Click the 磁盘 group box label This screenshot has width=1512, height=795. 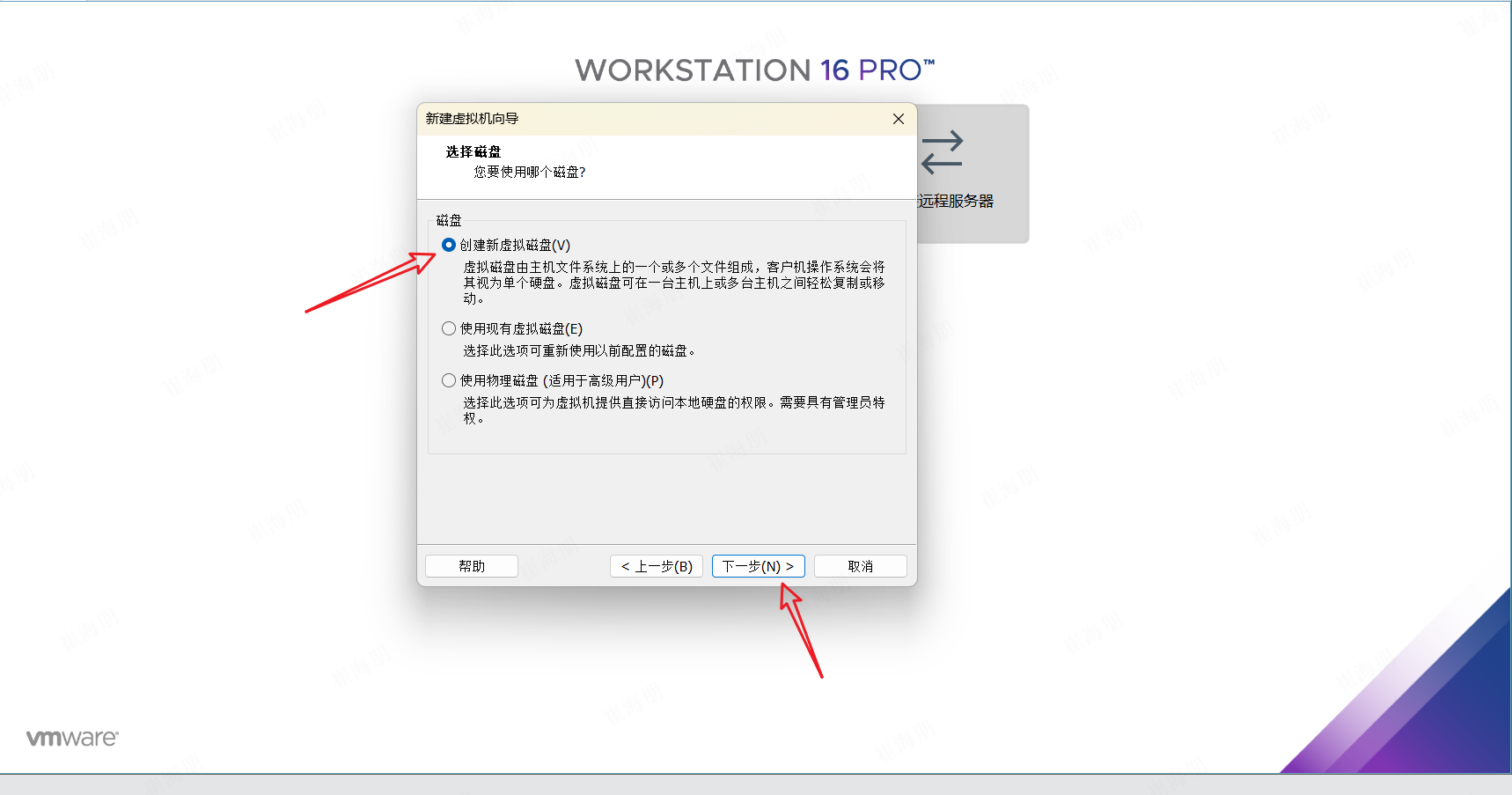tap(449, 220)
